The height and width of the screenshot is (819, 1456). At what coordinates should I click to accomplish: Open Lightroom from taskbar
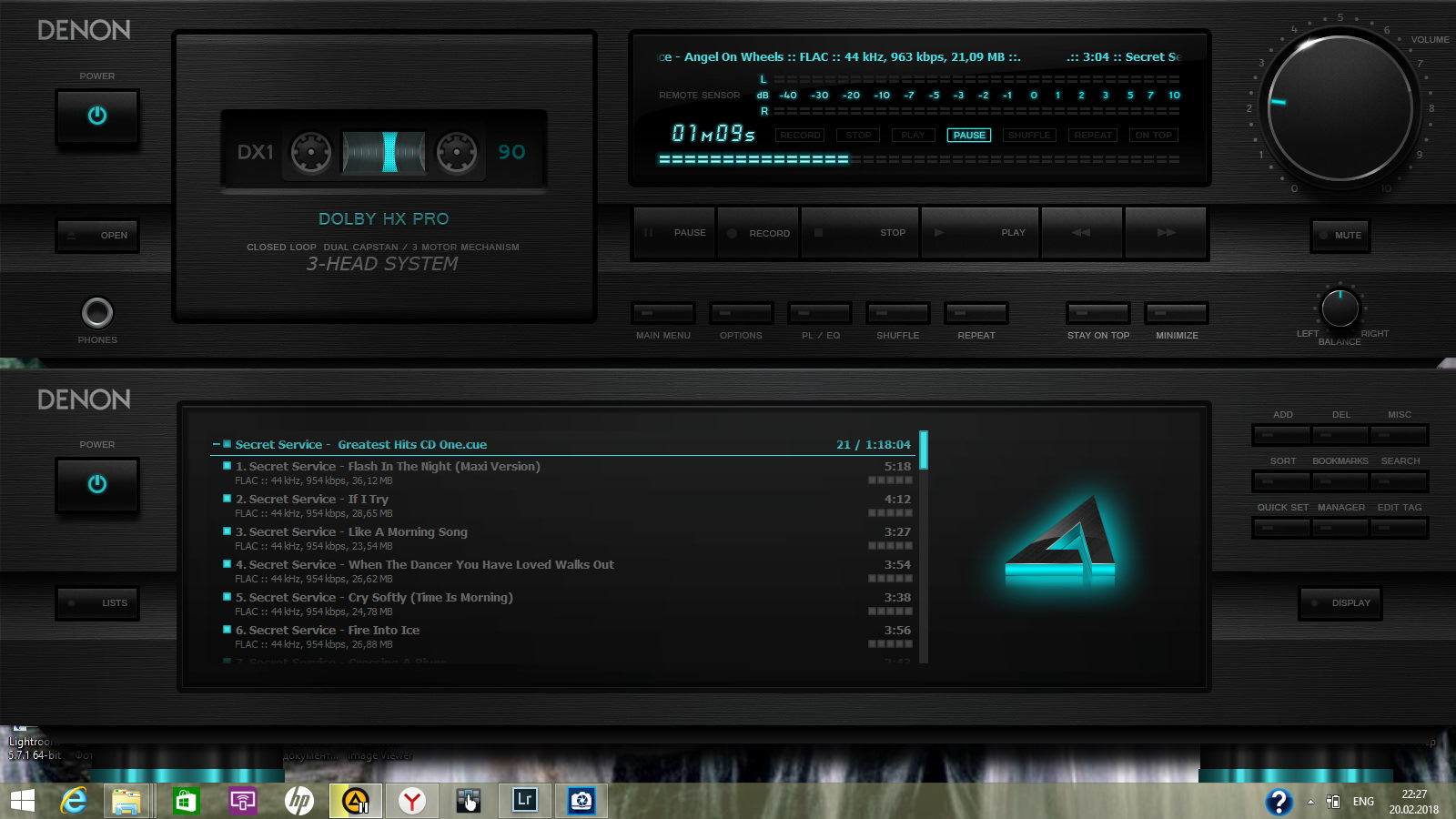[525, 801]
